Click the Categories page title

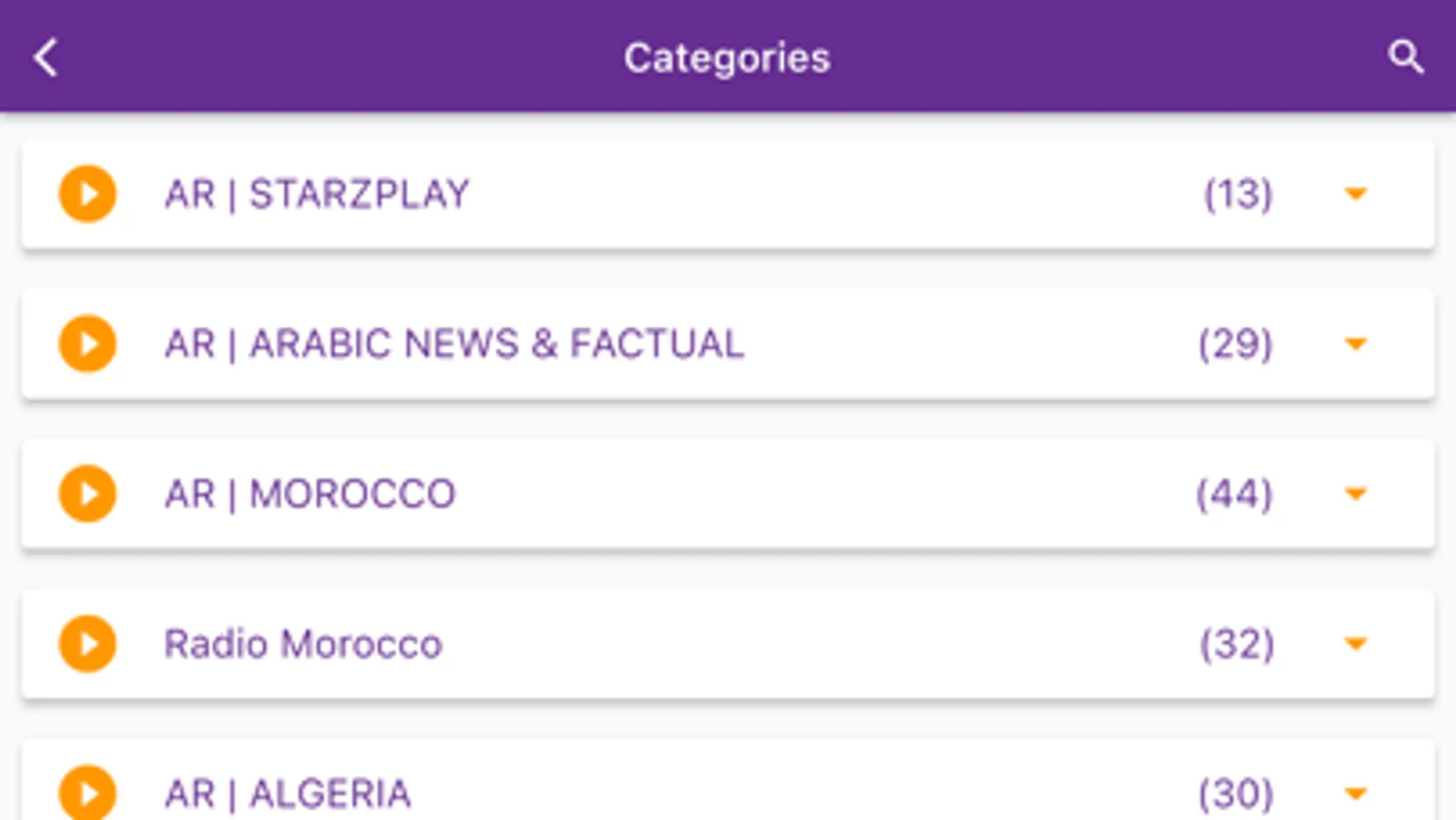[727, 58]
